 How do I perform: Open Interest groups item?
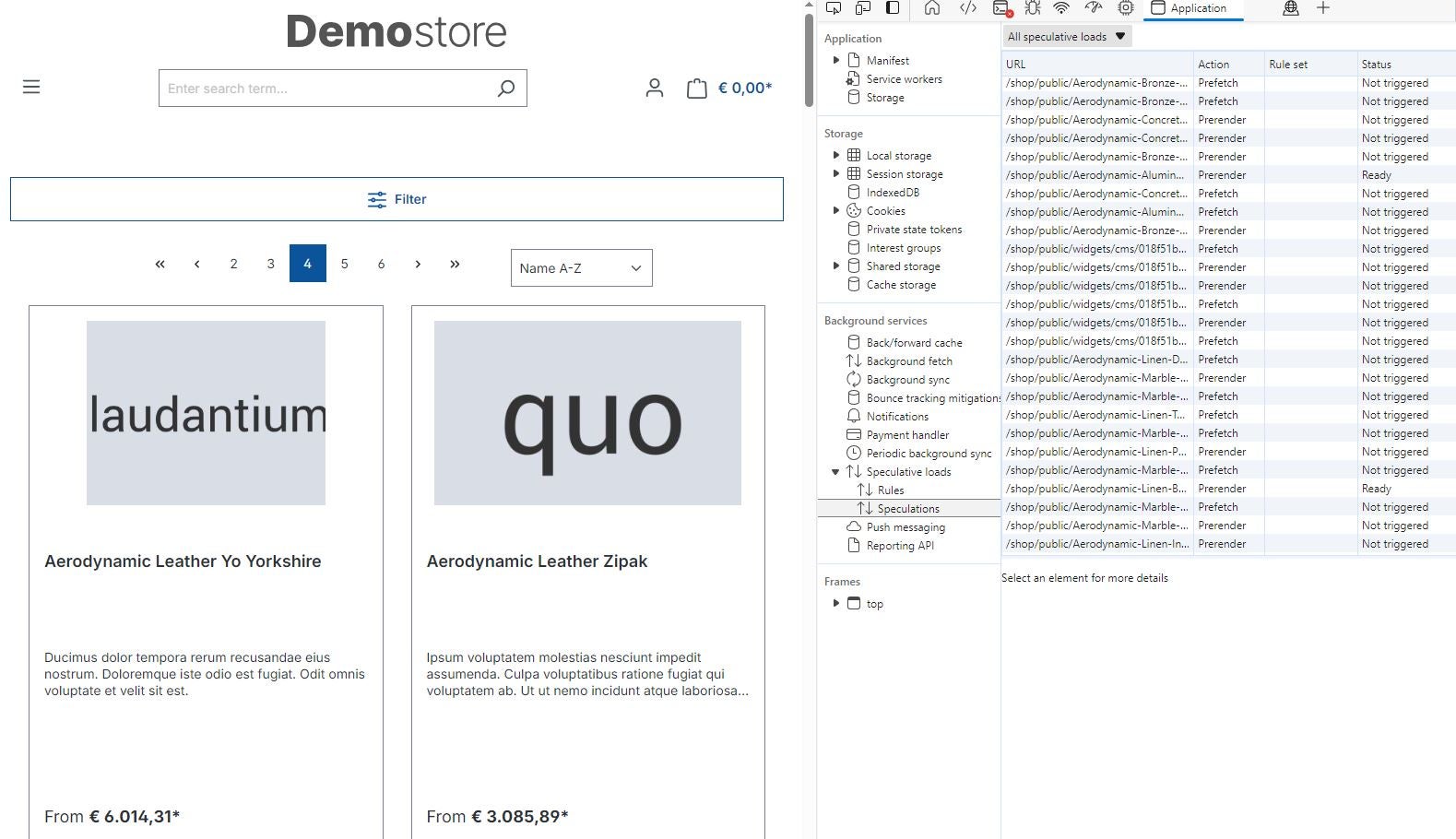click(904, 248)
